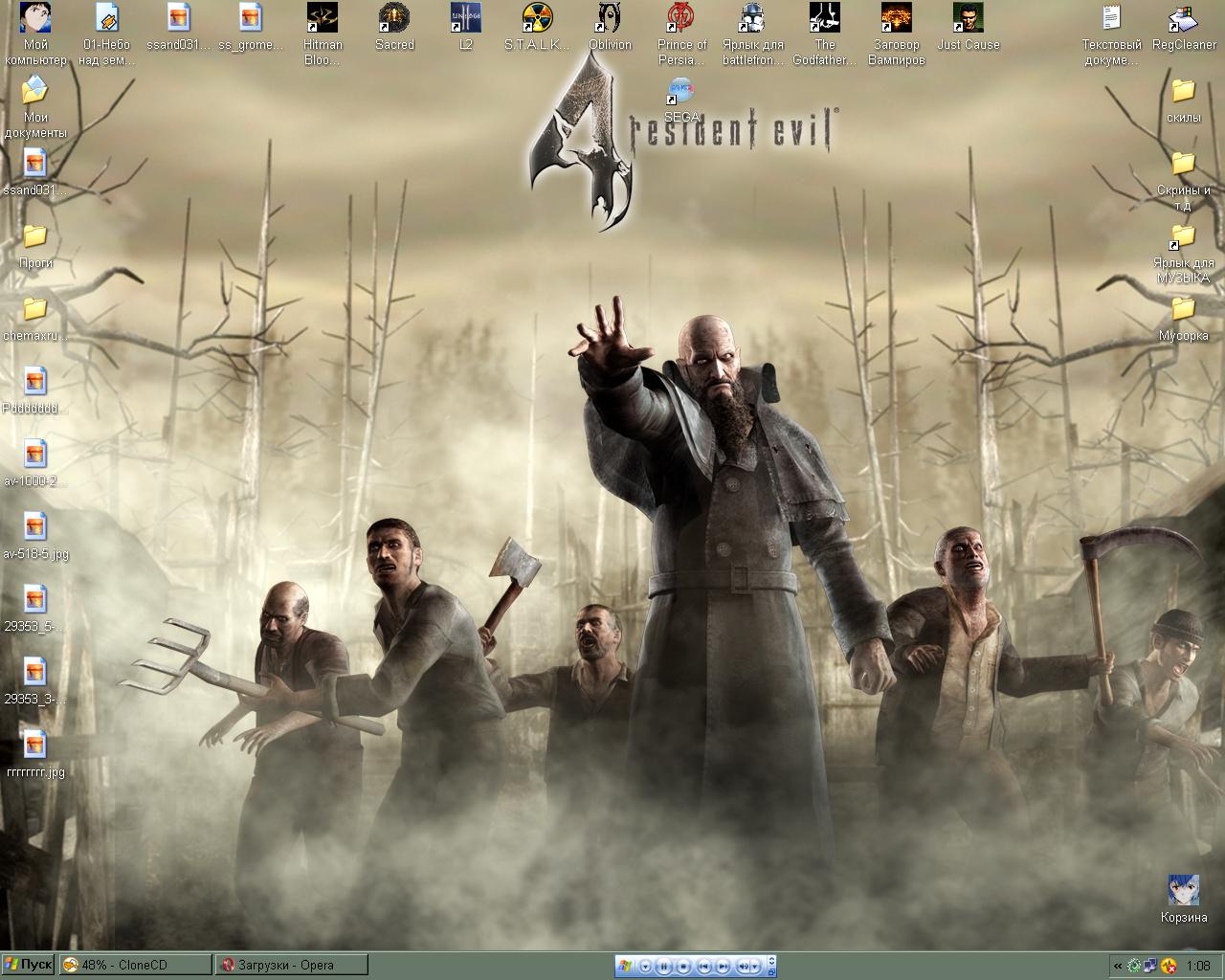This screenshot has height=980, width=1225.
Task: Open the network connection tray icon
Action: click(x=1150, y=966)
